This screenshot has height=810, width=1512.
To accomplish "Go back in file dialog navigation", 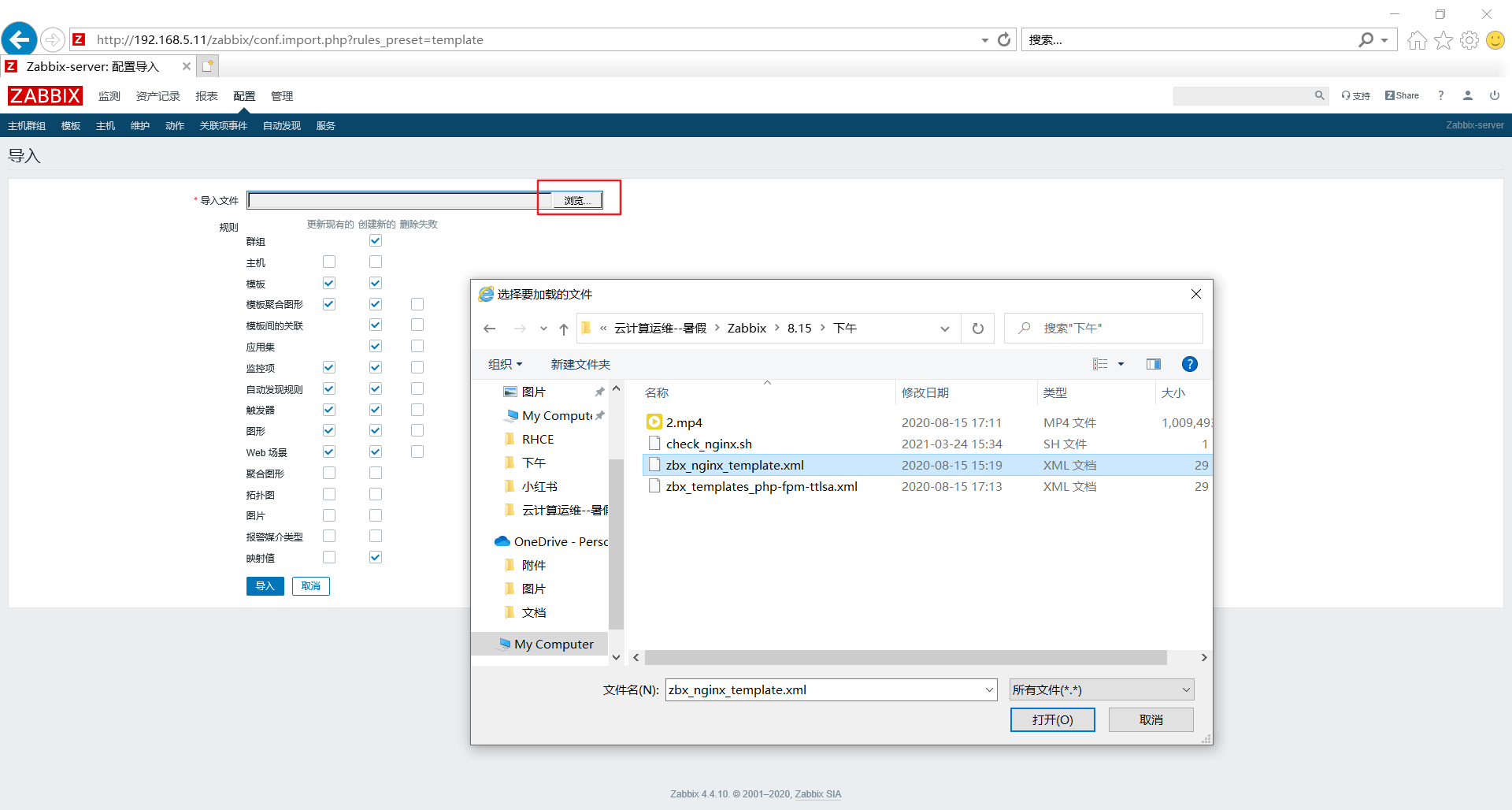I will pos(490,329).
